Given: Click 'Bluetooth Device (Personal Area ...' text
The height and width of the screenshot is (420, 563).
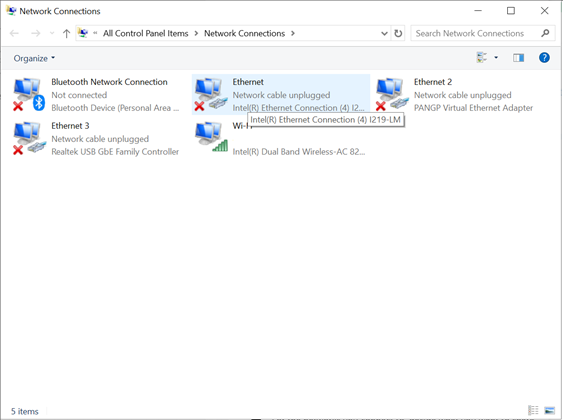Looking at the screenshot, I should point(115,108).
